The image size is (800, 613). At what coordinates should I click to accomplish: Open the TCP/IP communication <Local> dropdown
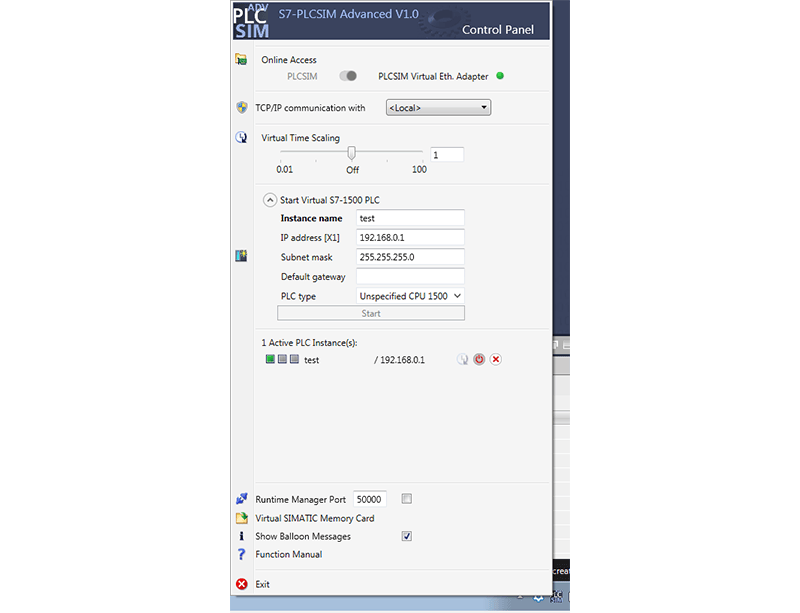pyautogui.click(x=438, y=108)
